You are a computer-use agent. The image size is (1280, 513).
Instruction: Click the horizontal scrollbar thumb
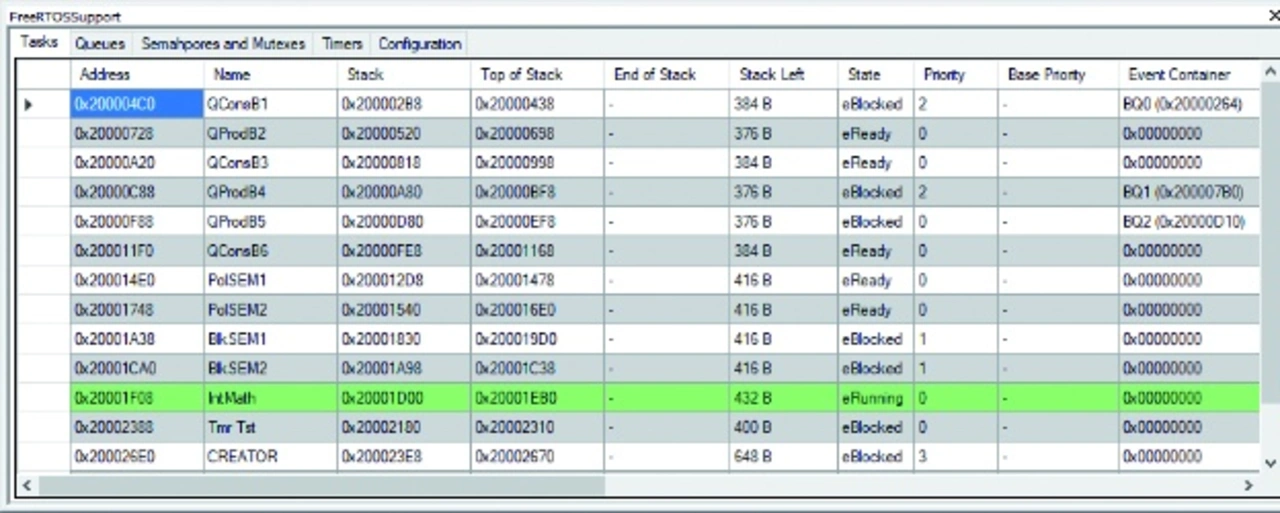point(320,485)
